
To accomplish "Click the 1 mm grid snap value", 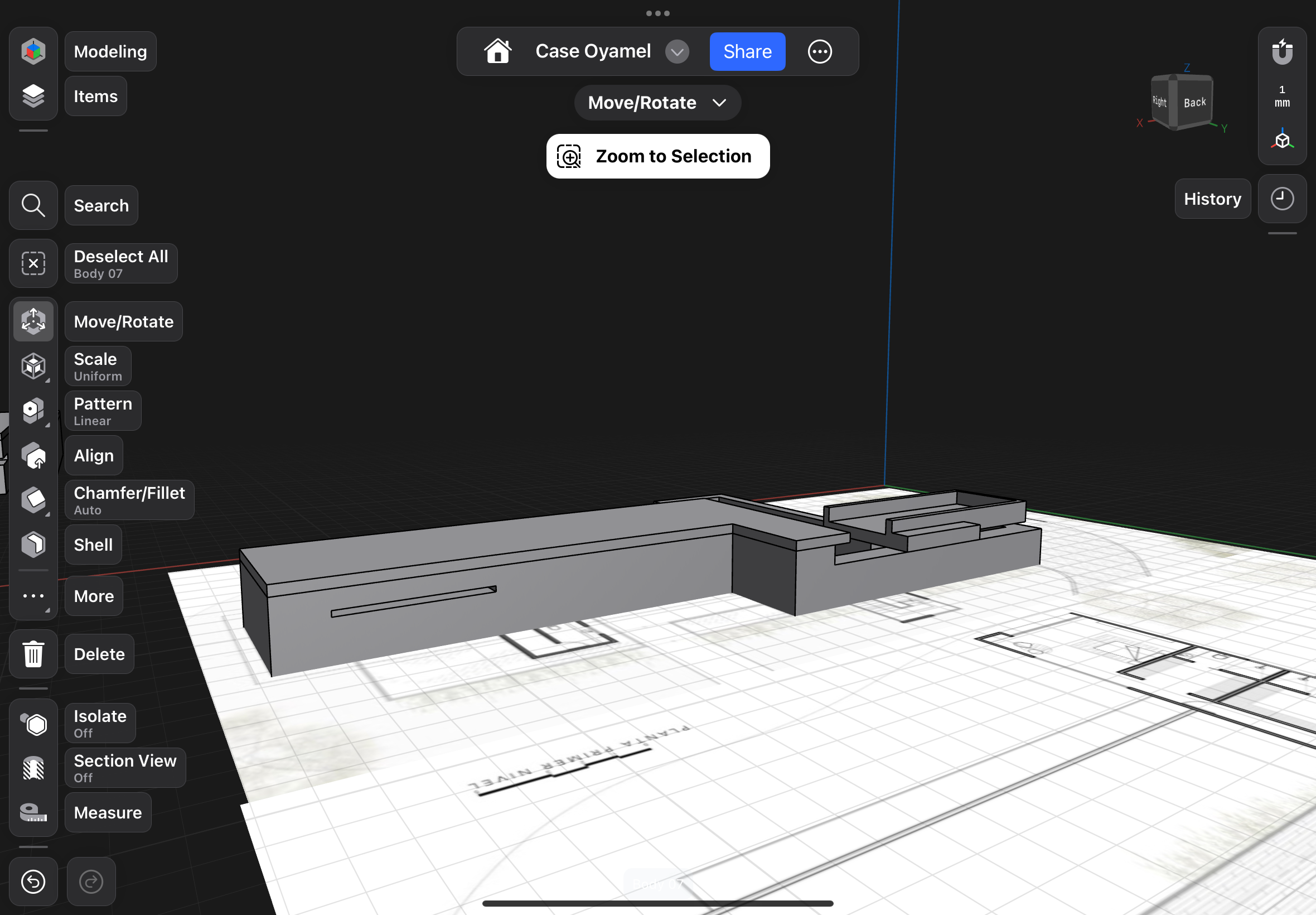I will click(x=1282, y=97).
